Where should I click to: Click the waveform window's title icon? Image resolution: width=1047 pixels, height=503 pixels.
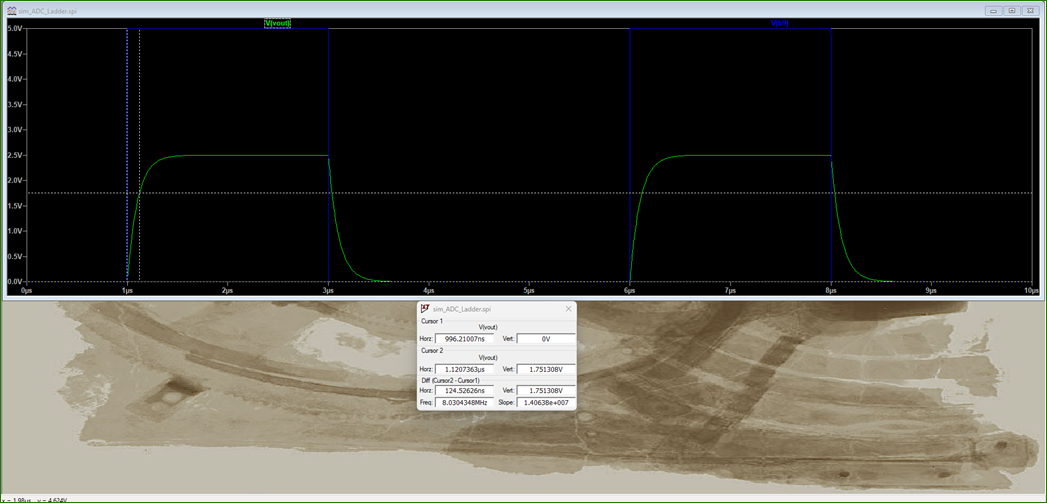pyautogui.click(x=11, y=11)
